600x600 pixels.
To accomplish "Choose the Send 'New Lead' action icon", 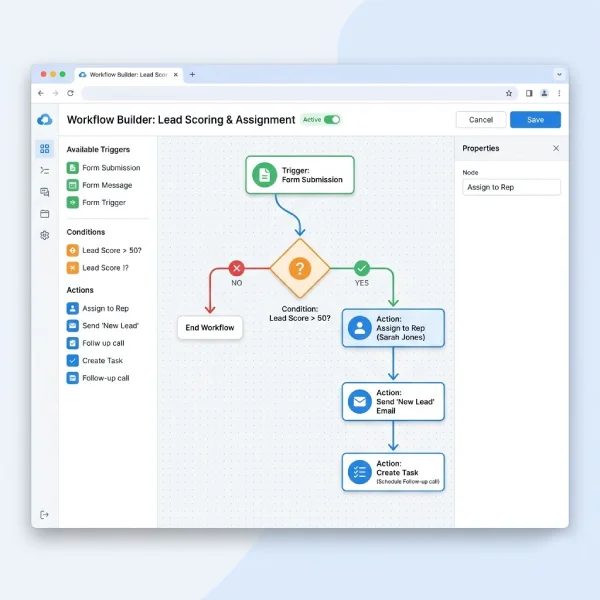I will [73, 326].
